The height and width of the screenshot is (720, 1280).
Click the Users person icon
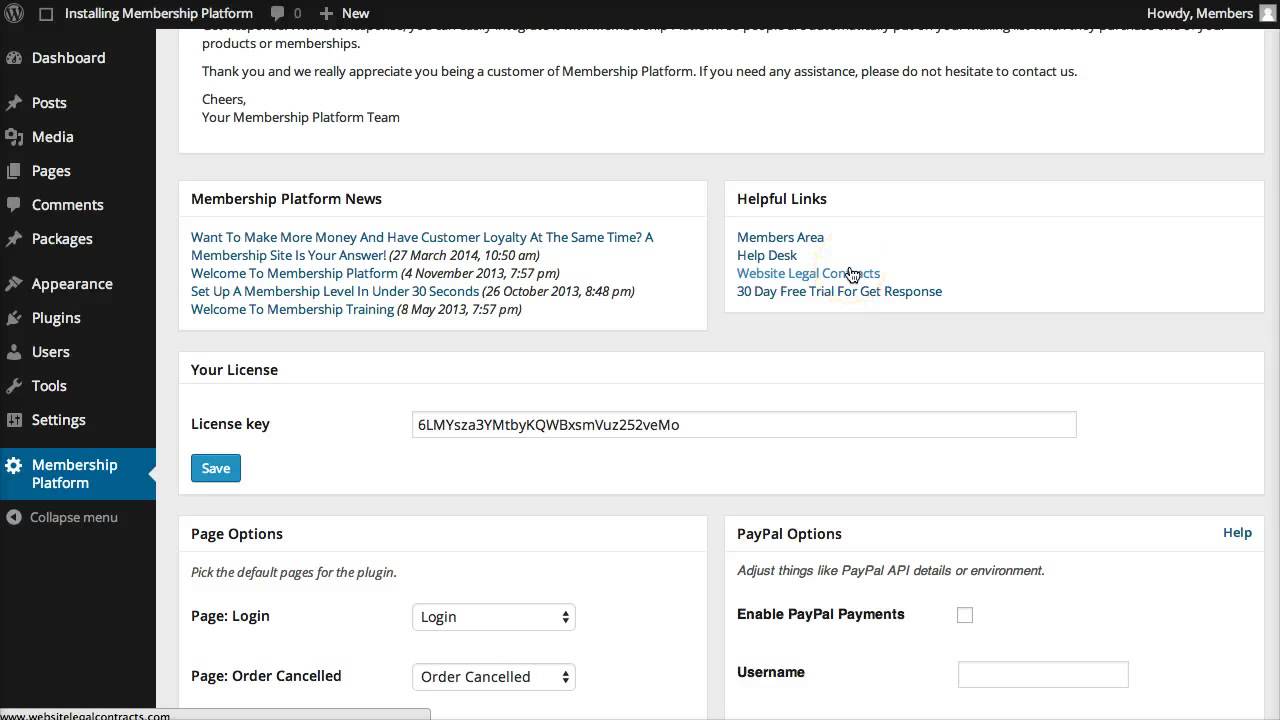coord(14,352)
